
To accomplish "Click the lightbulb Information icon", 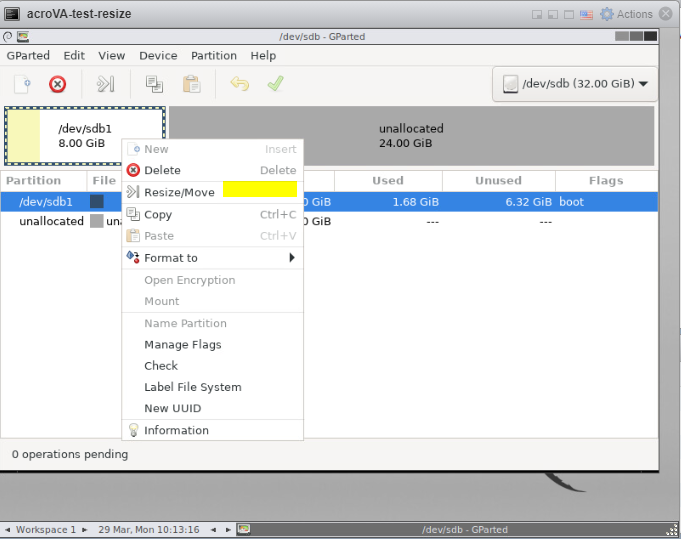I will 133,430.
